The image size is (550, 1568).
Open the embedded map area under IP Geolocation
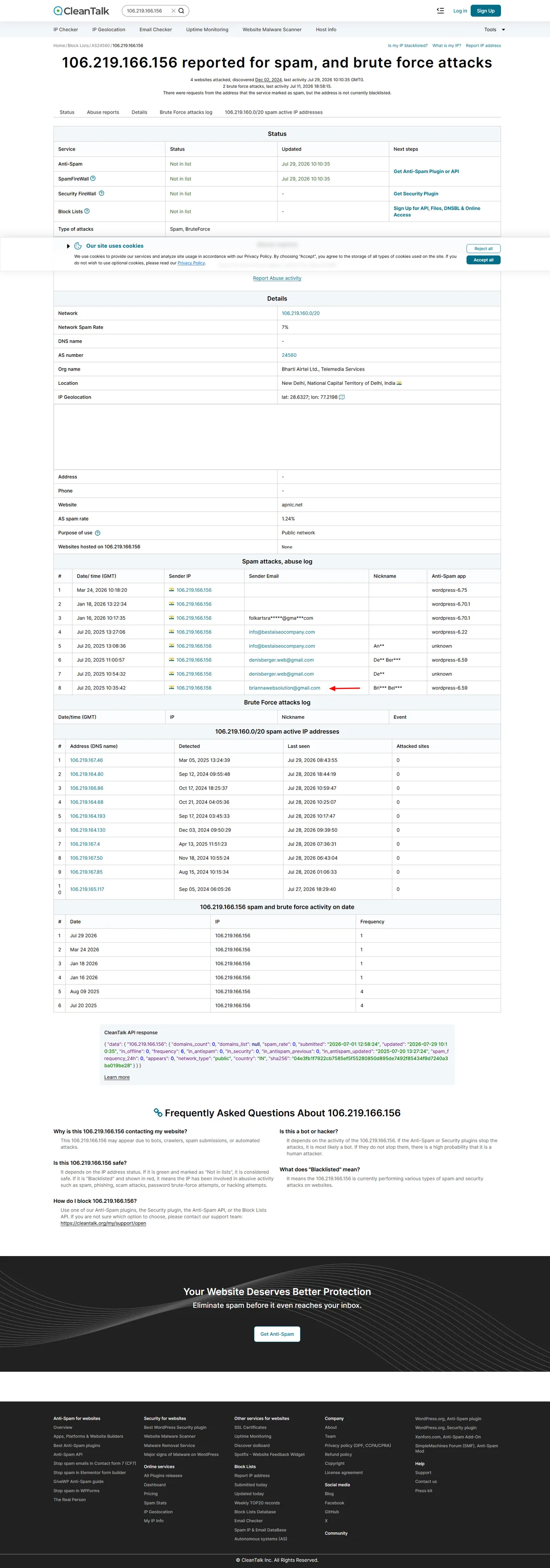click(x=277, y=437)
